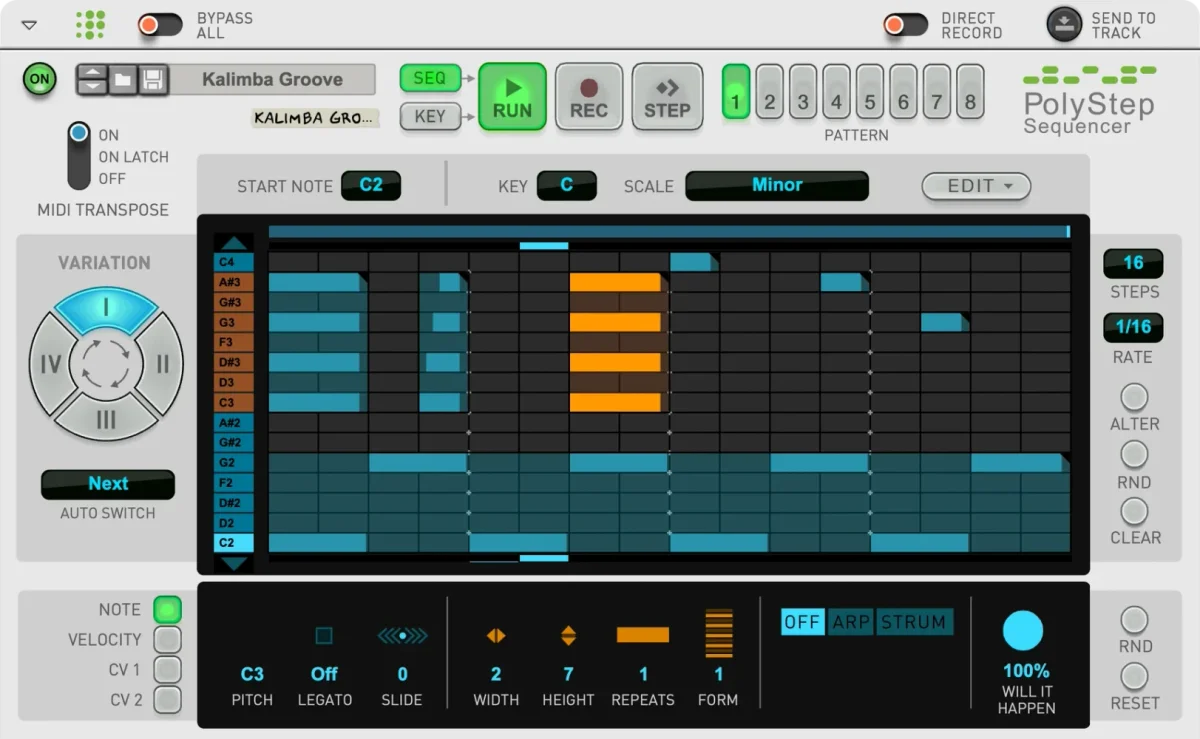The height and width of the screenshot is (739, 1200).
Task: Select Variation III segment
Action: [x=106, y=419]
